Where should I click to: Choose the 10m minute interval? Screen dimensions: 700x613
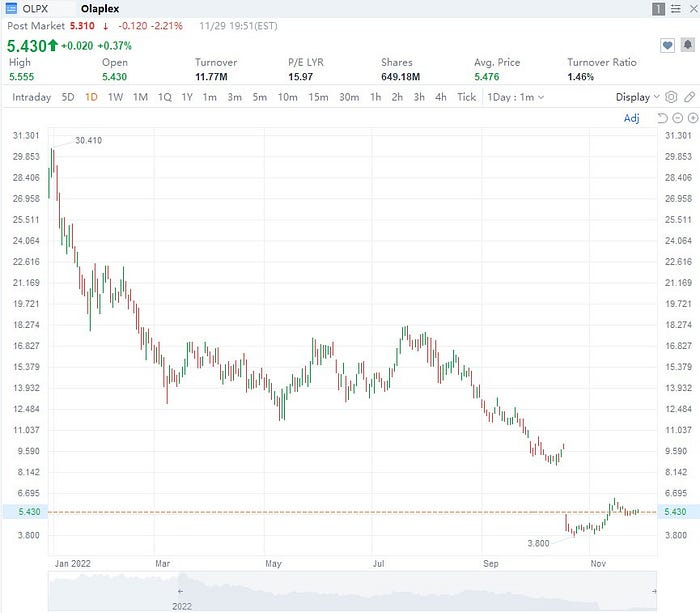click(x=288, y=97)
